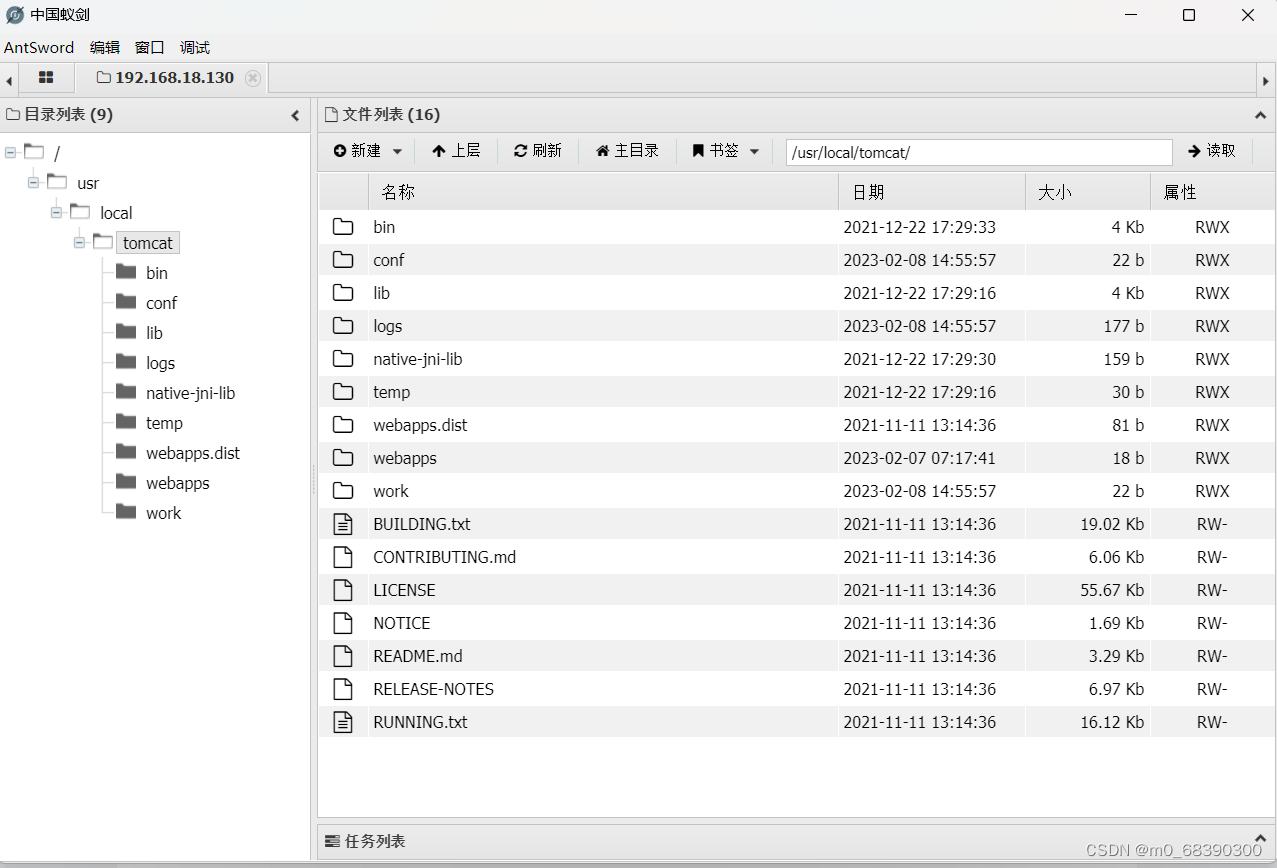
Task: Open the 书签 bookmarks dropdown
Action: pyautogui.click(x=724, y=151)
